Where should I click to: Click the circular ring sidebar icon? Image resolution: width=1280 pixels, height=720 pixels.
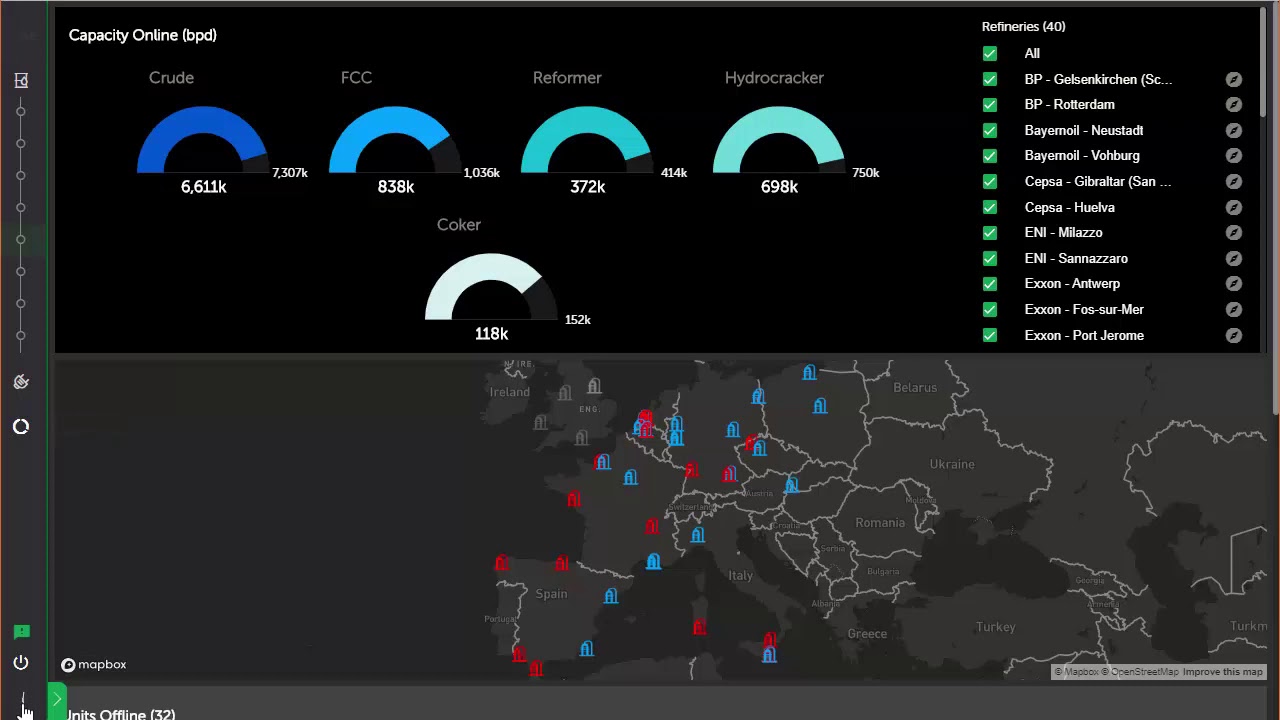pyautogui.click(x=21, y=427)
